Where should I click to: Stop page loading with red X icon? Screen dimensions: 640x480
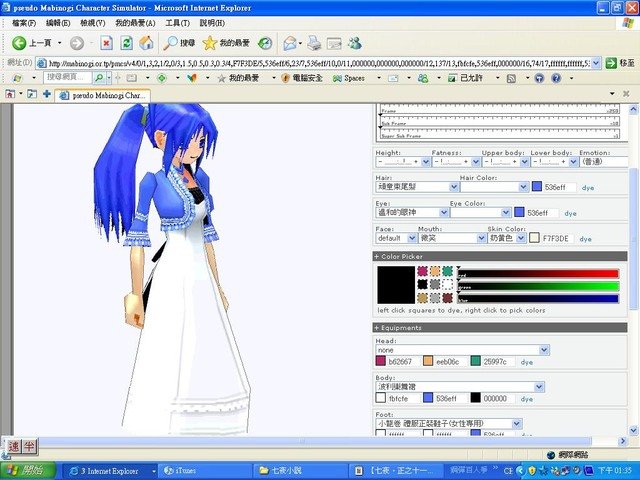point(107,43)
